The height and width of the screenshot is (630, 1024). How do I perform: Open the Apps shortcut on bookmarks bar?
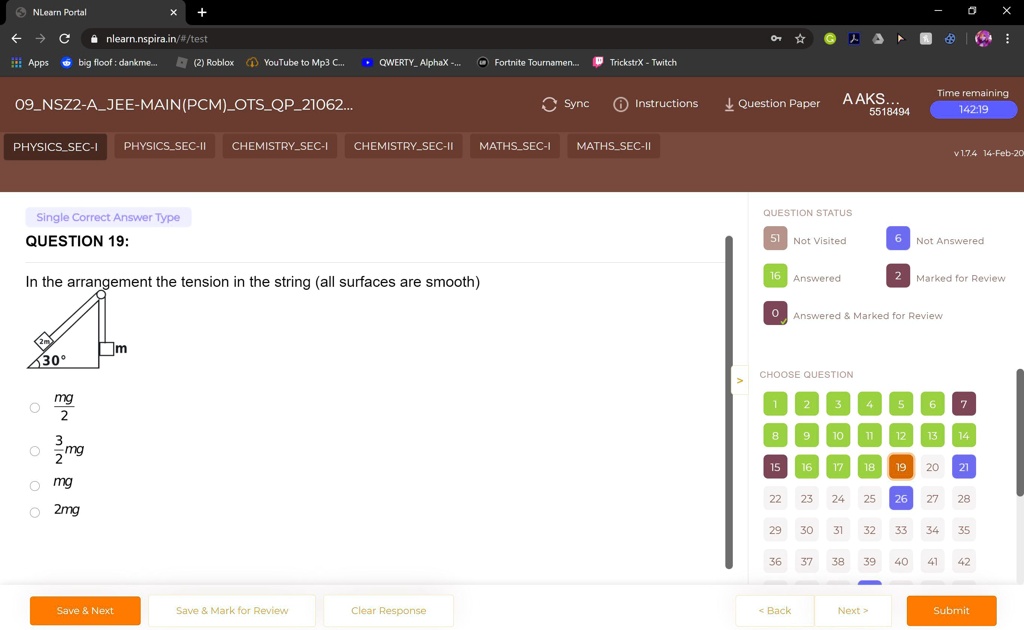30,62
